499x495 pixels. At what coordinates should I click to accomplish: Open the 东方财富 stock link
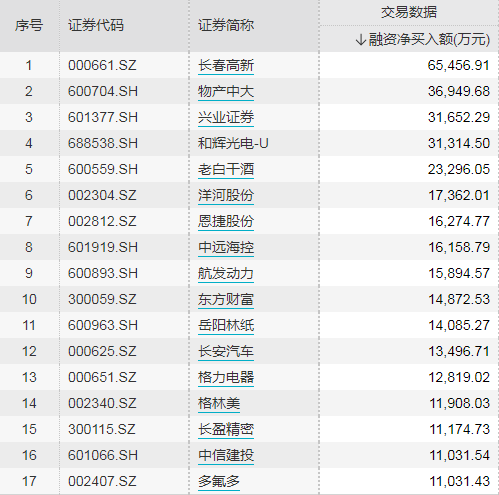pyautogui.click(x=226, y=299)
